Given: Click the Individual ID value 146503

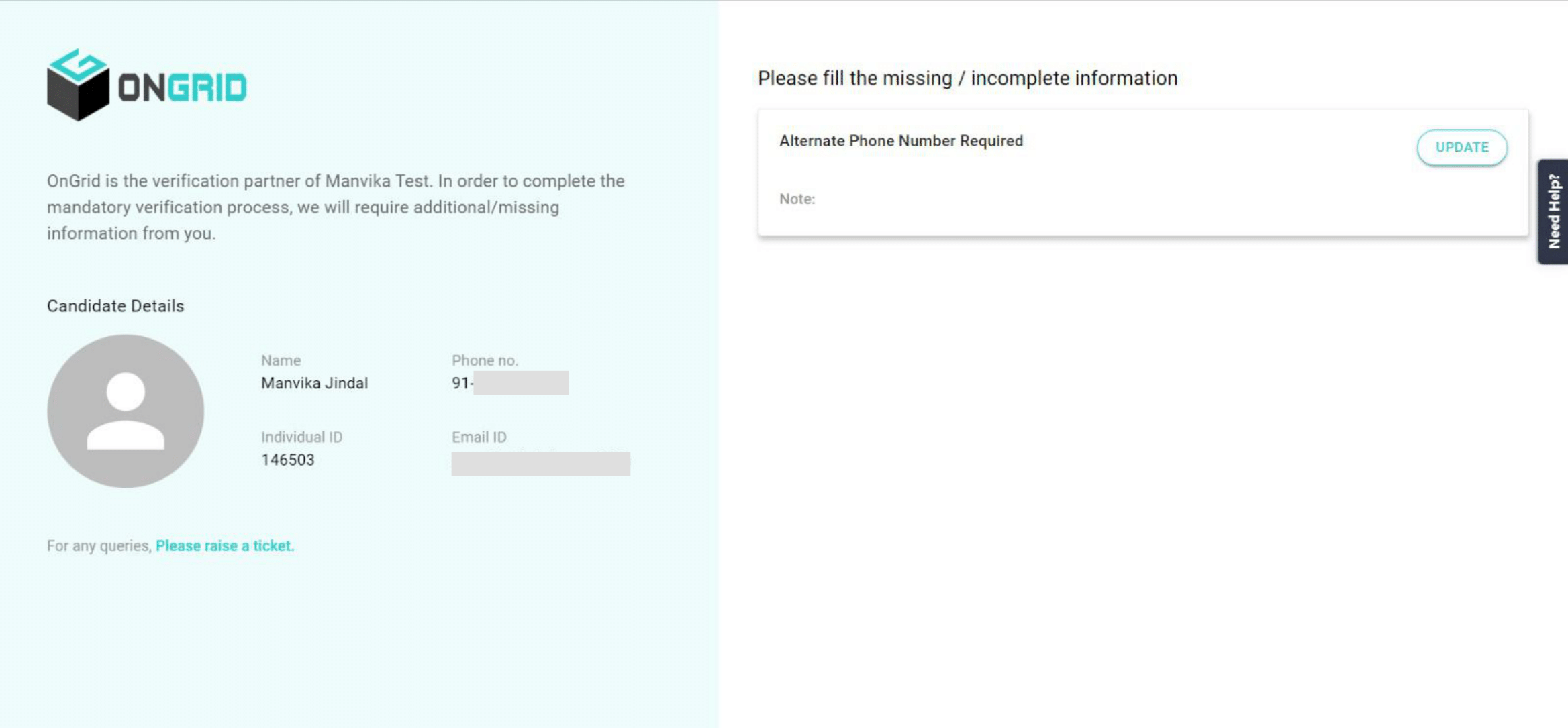Looking at the screenshot, I should [288, 460].
